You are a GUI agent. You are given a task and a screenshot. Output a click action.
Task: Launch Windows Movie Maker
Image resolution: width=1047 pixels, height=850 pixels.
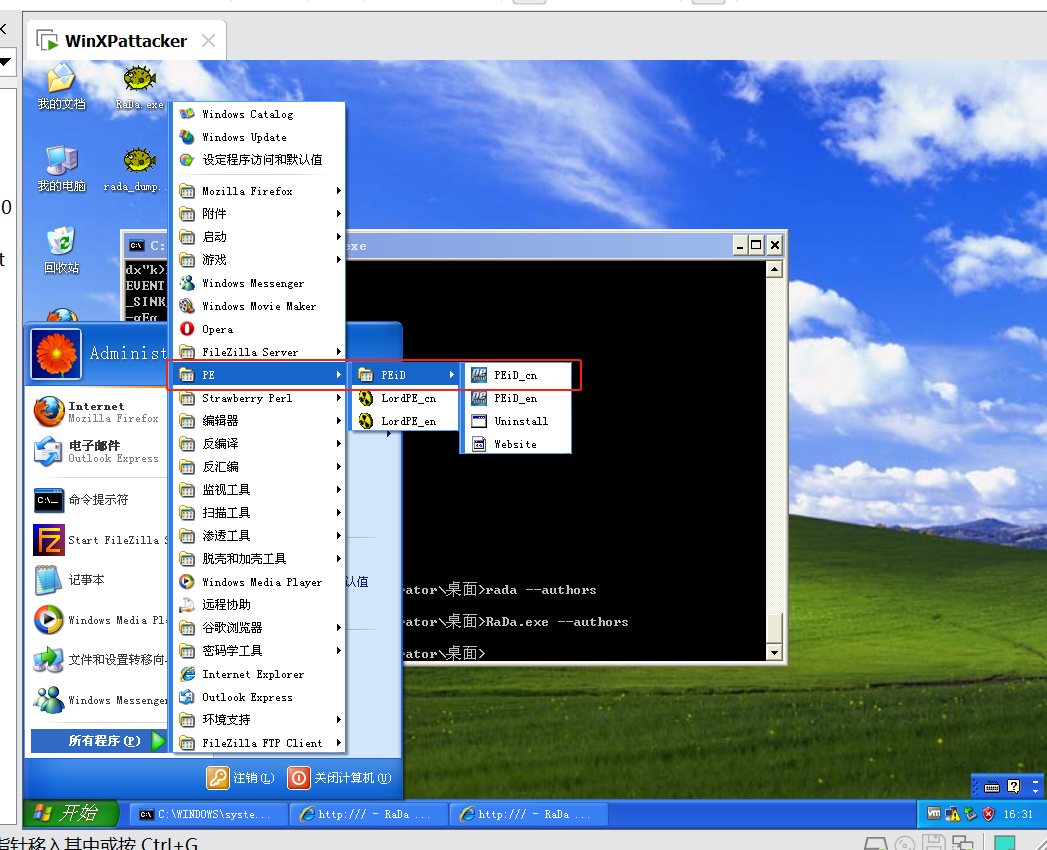(259, 306)
